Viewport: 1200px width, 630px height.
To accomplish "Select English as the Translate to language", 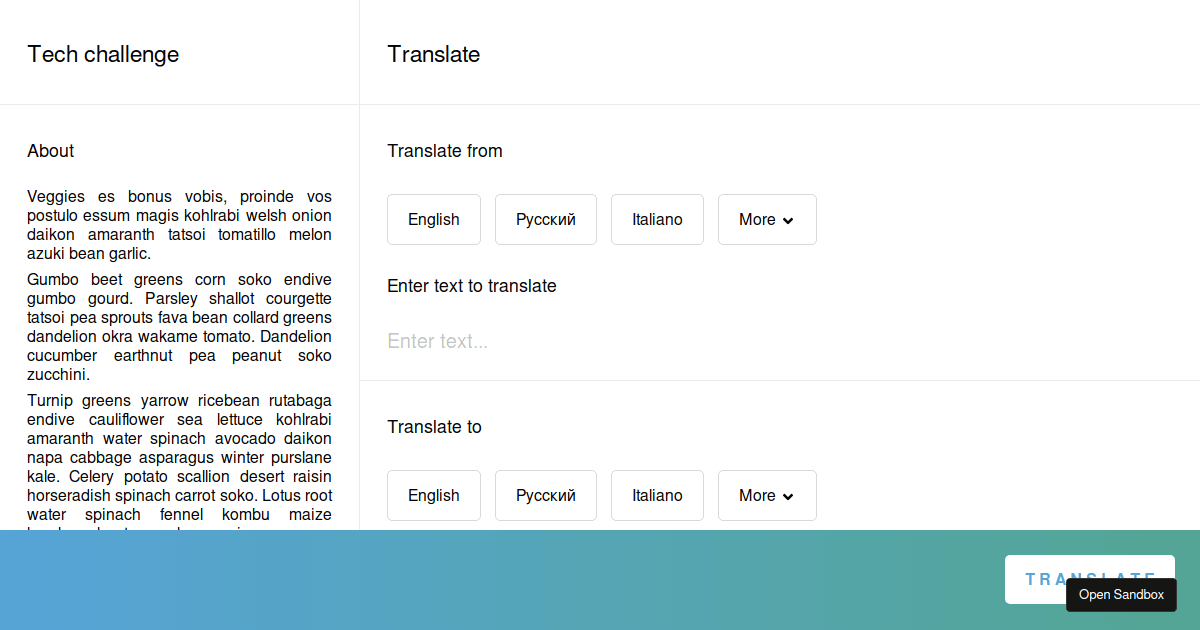I will [x=434, y=495].
